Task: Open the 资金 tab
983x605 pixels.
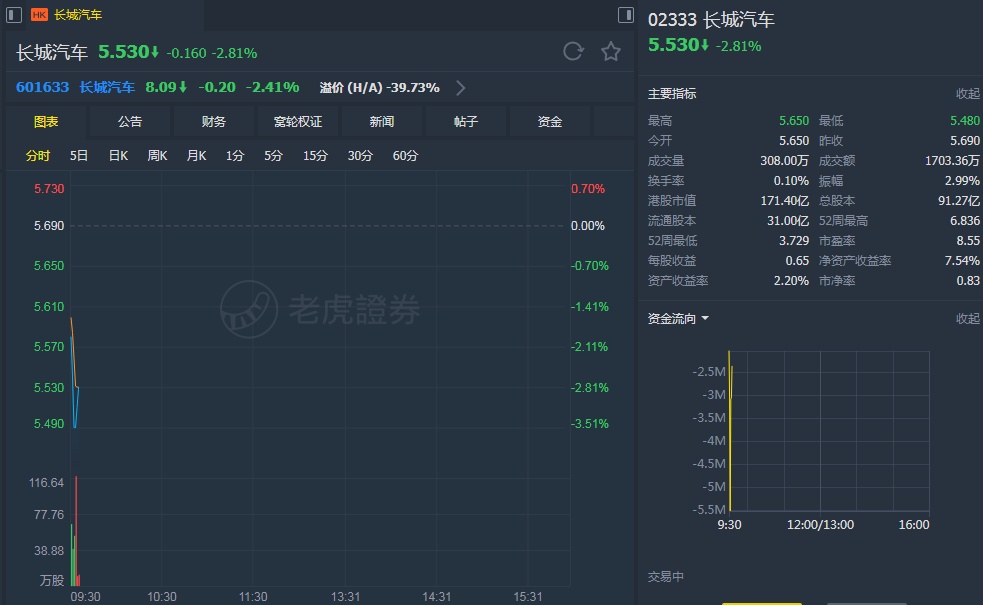Action: pyautogui.click(x=550, y=122)
